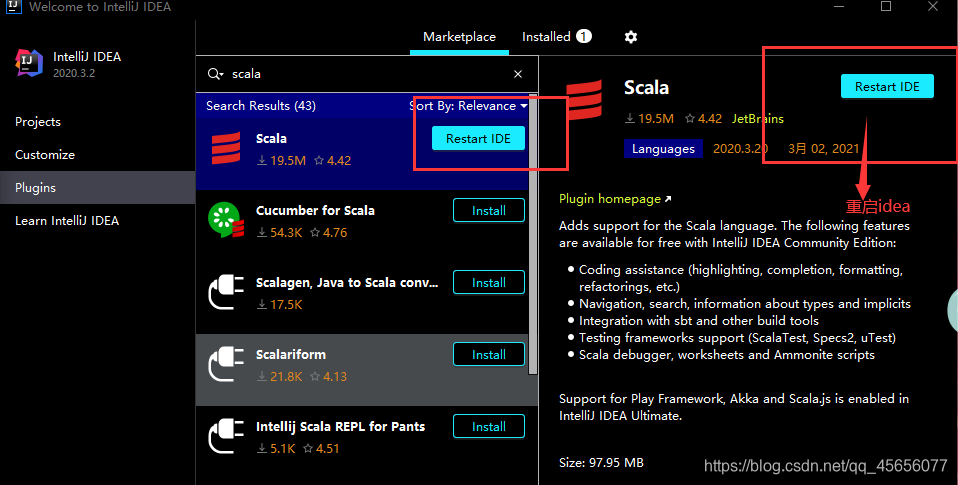Click the 4.42 rating in details pane
The width and height of the screenshot is (958, 485).
coord(703,119)
